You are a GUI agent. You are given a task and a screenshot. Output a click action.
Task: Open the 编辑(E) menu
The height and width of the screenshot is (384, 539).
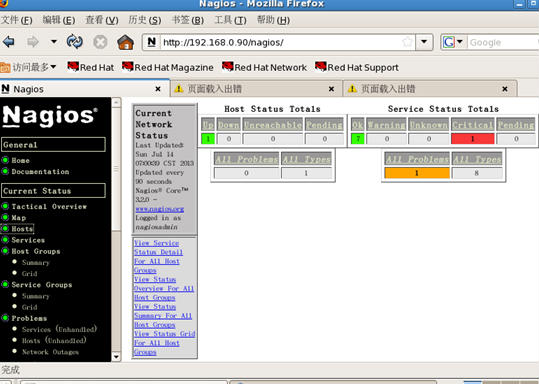pos(59,20)
